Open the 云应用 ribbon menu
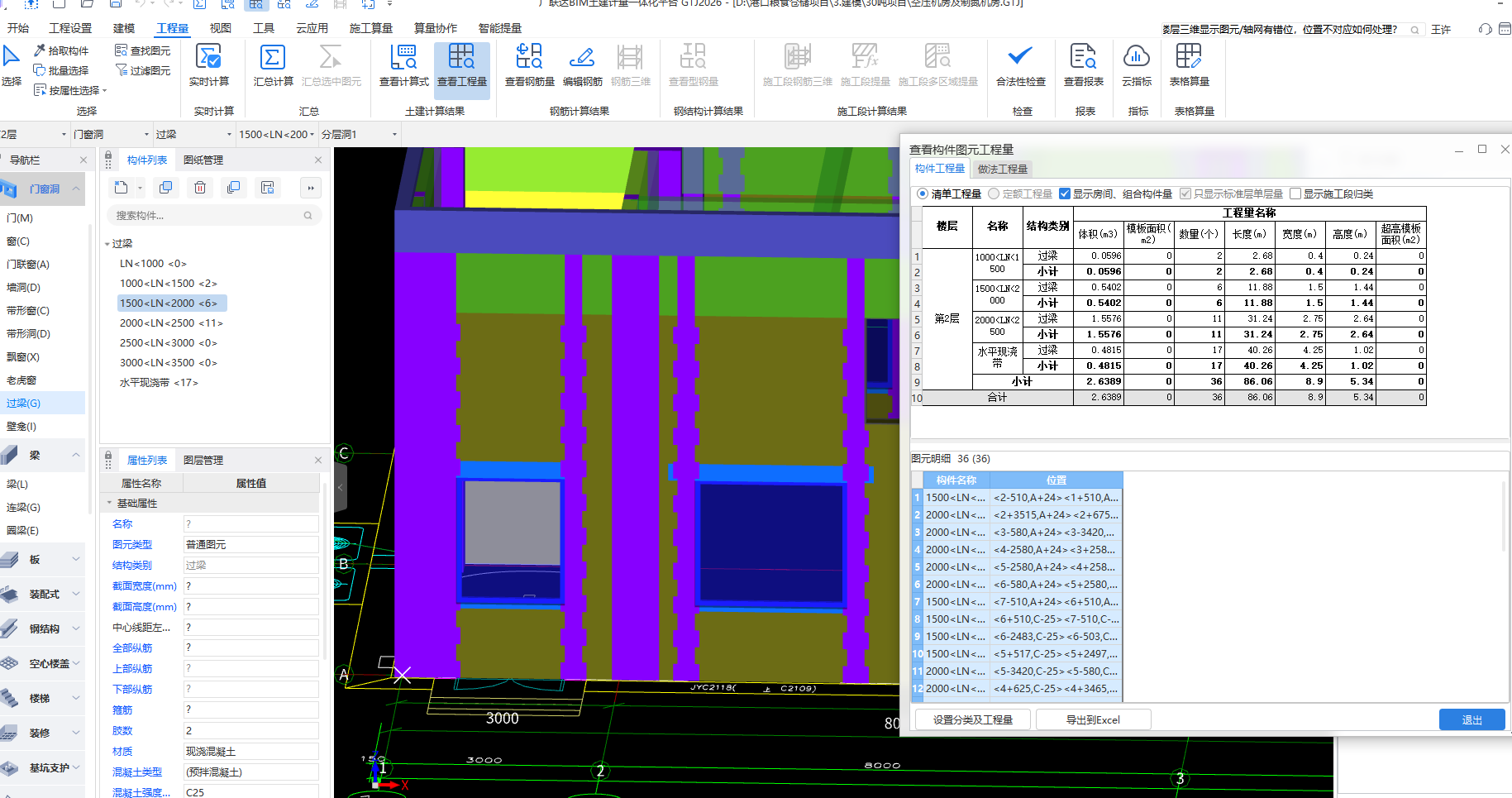 312,28
